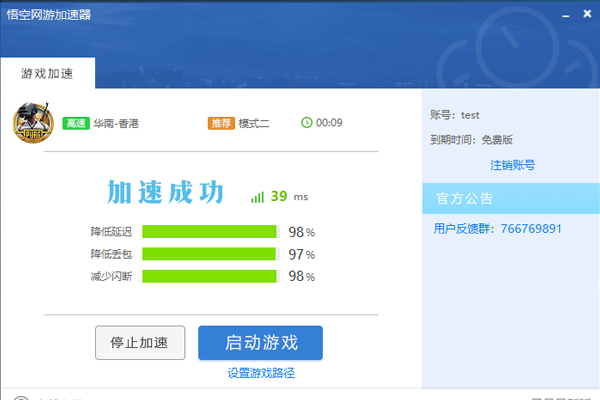
Task: Click the 97% packet loss value
Action: pos(302,254)
